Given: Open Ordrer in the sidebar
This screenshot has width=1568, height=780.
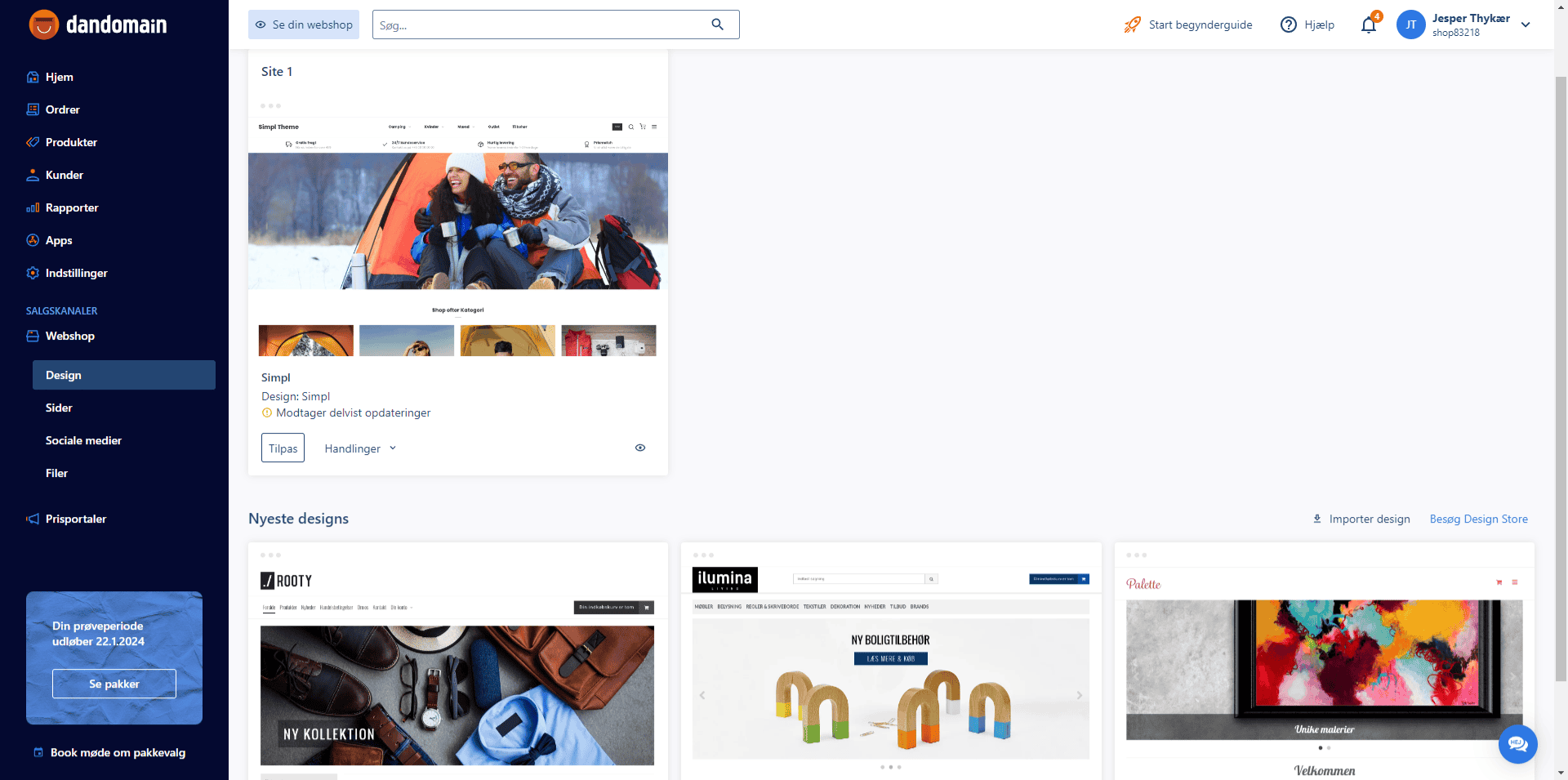Looking at the screenshot, I should 62,109.
